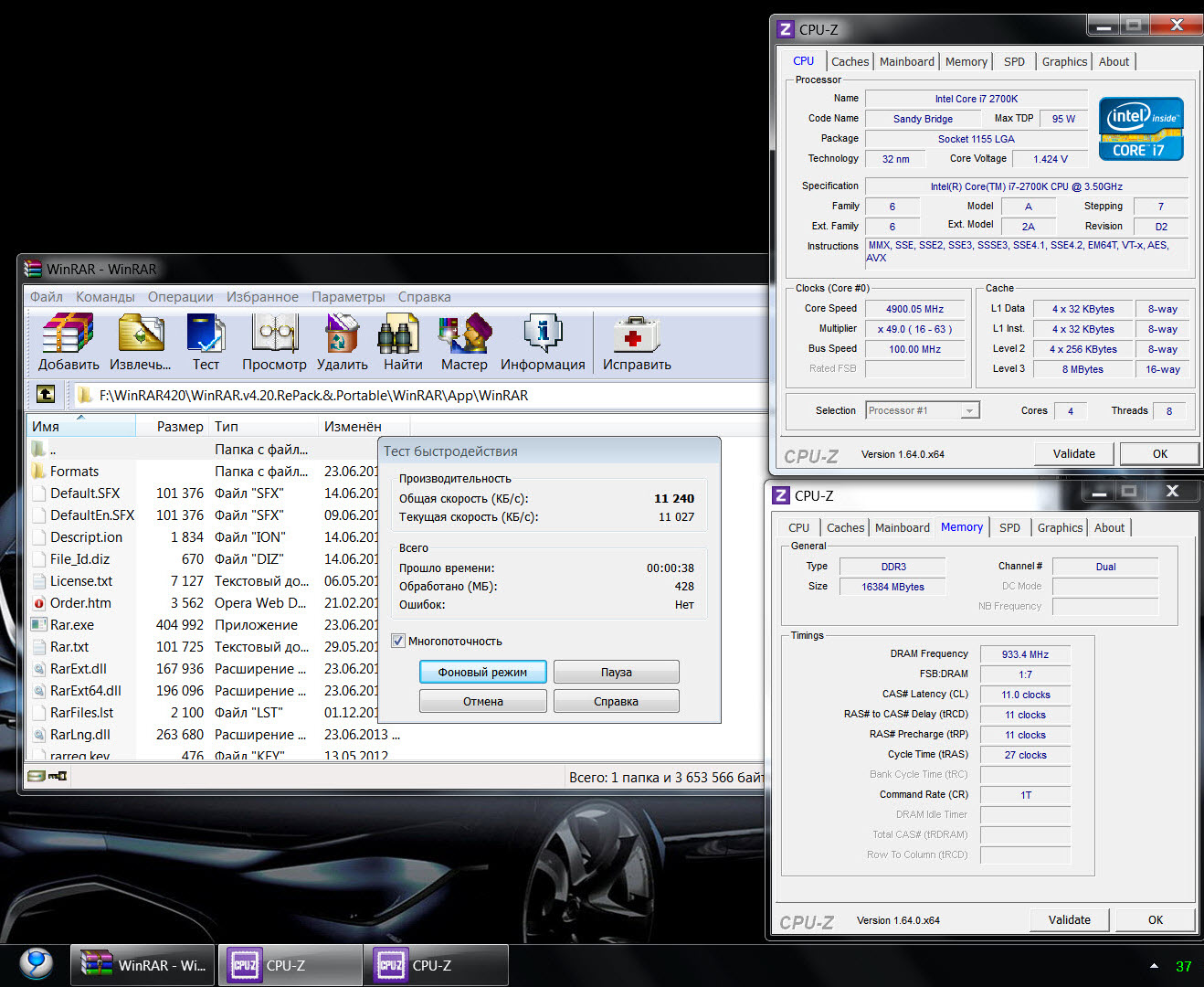Open the Файл menu

click(47, 297)
